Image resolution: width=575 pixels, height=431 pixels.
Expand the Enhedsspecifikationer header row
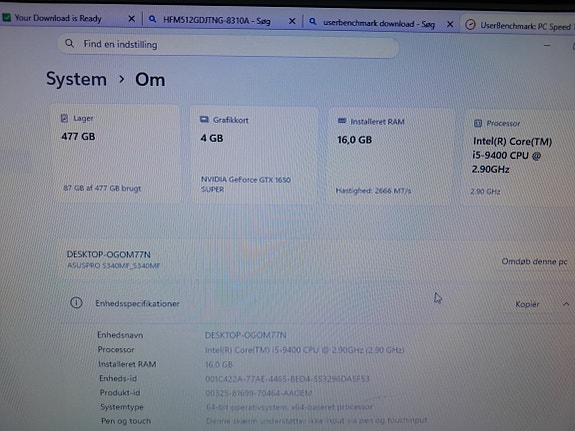point(315,303)
